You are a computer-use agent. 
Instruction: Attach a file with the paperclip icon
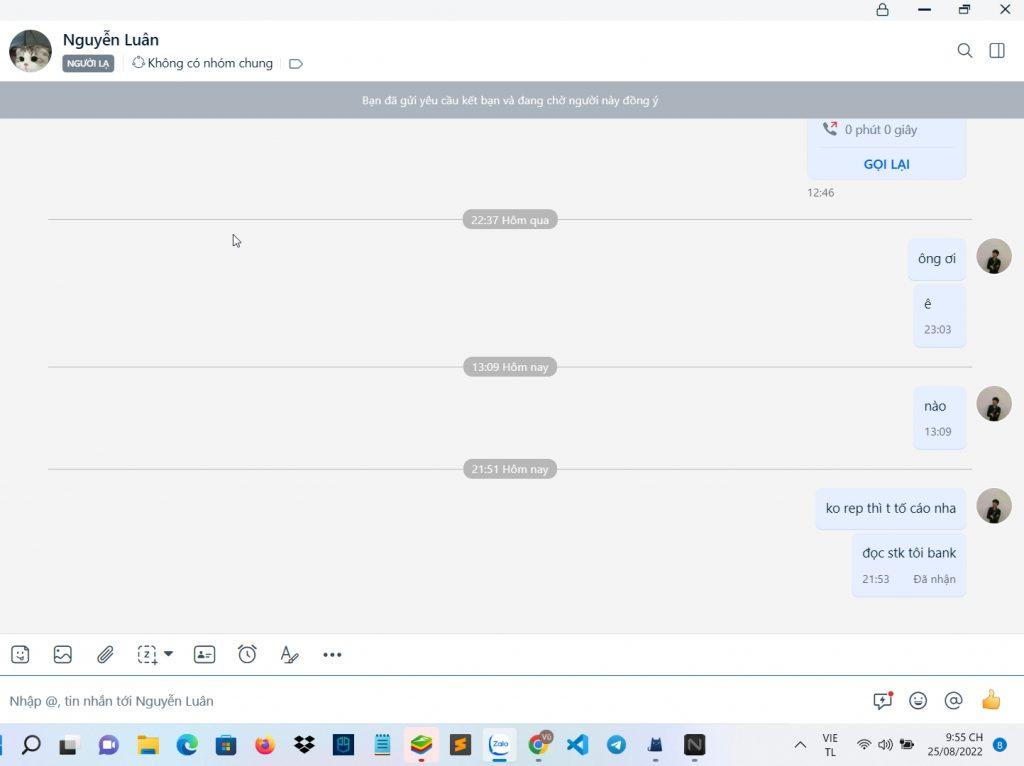(x=105, y=655)
